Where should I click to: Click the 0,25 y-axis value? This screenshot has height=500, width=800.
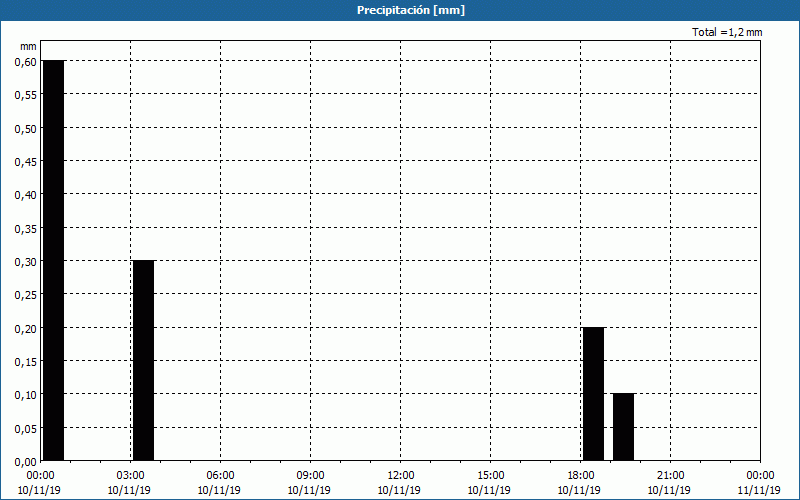pyautogui.click(x=26, y=295)
